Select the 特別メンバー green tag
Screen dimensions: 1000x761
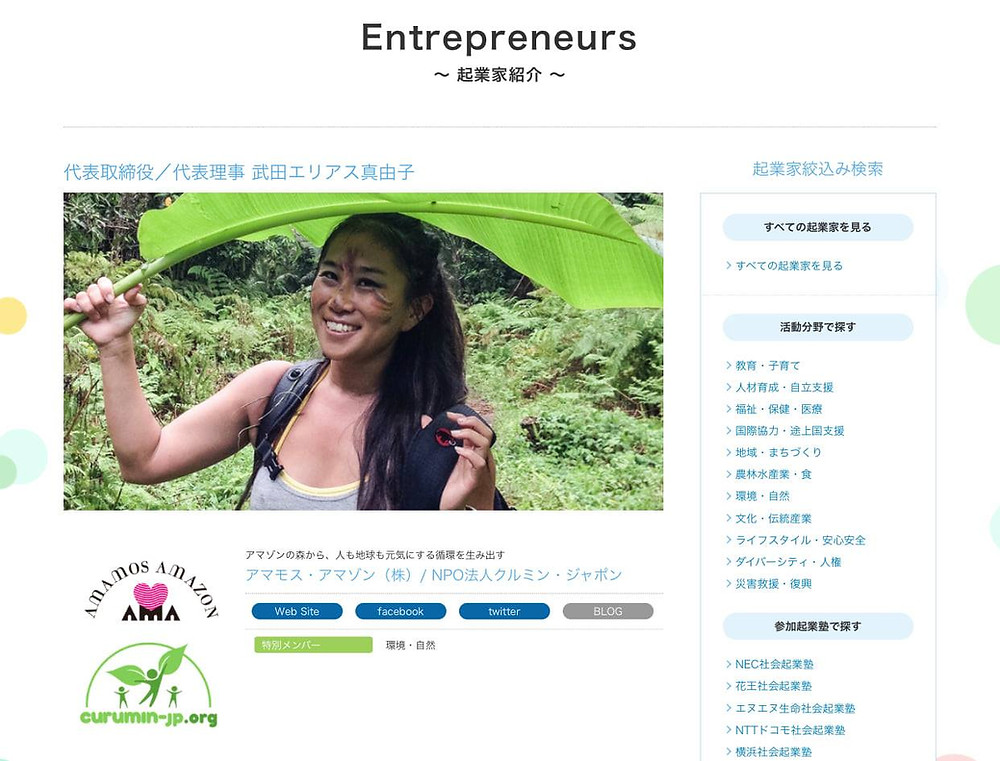(x=313, y=645)
